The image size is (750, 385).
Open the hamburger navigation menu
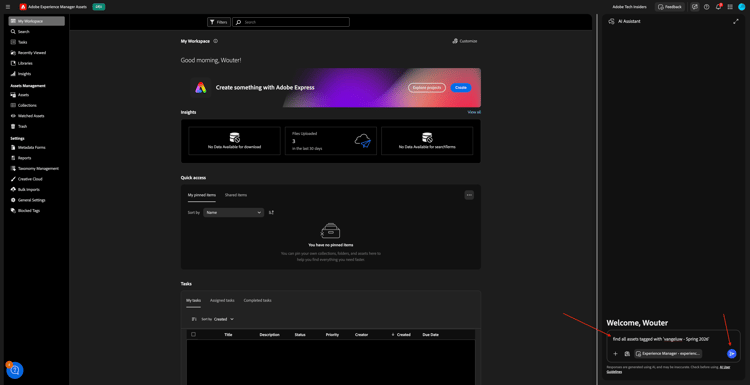pyautogui.click(x=8, y=7)
